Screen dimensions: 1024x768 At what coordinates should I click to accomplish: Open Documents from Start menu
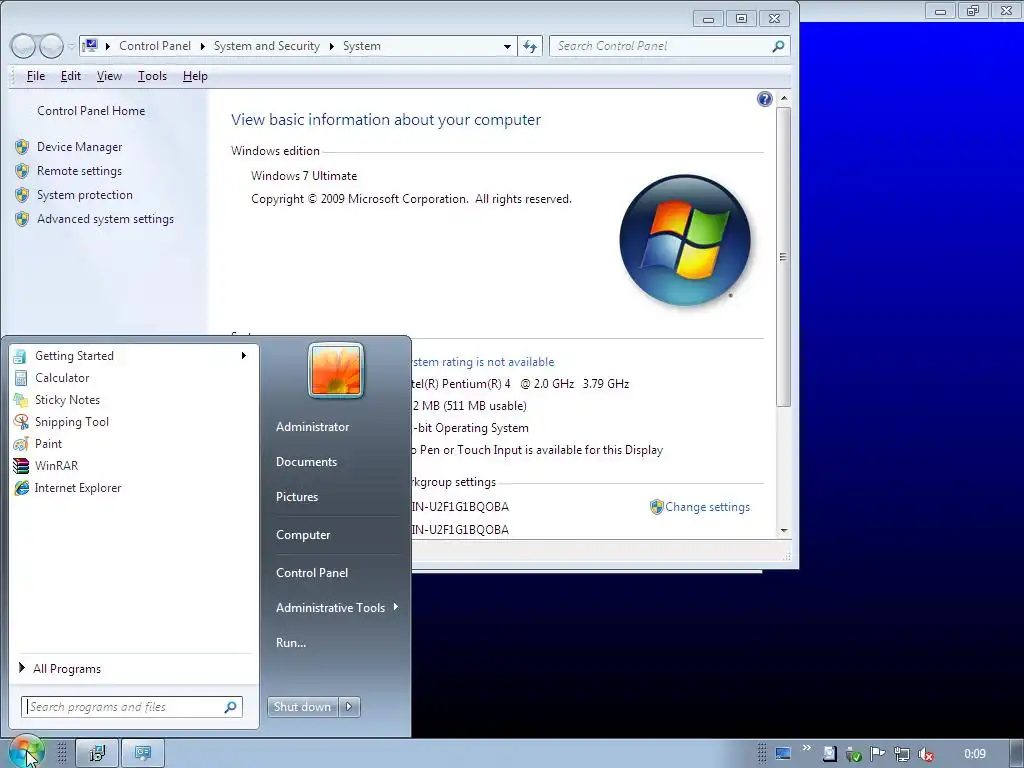306,462
